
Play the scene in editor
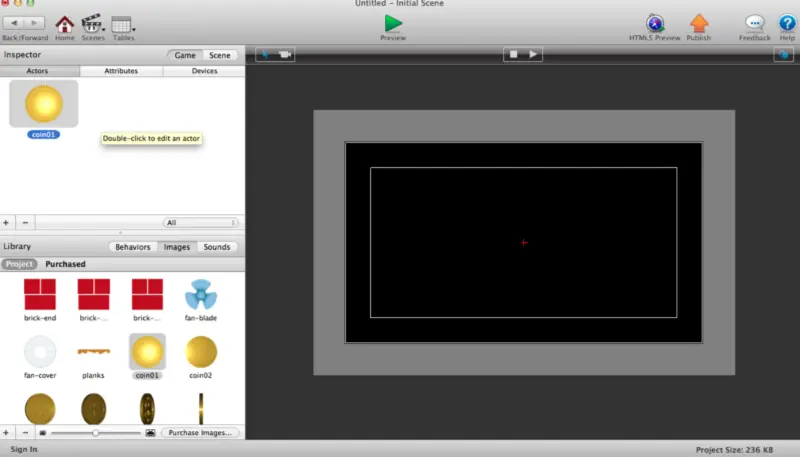[533, 54]
